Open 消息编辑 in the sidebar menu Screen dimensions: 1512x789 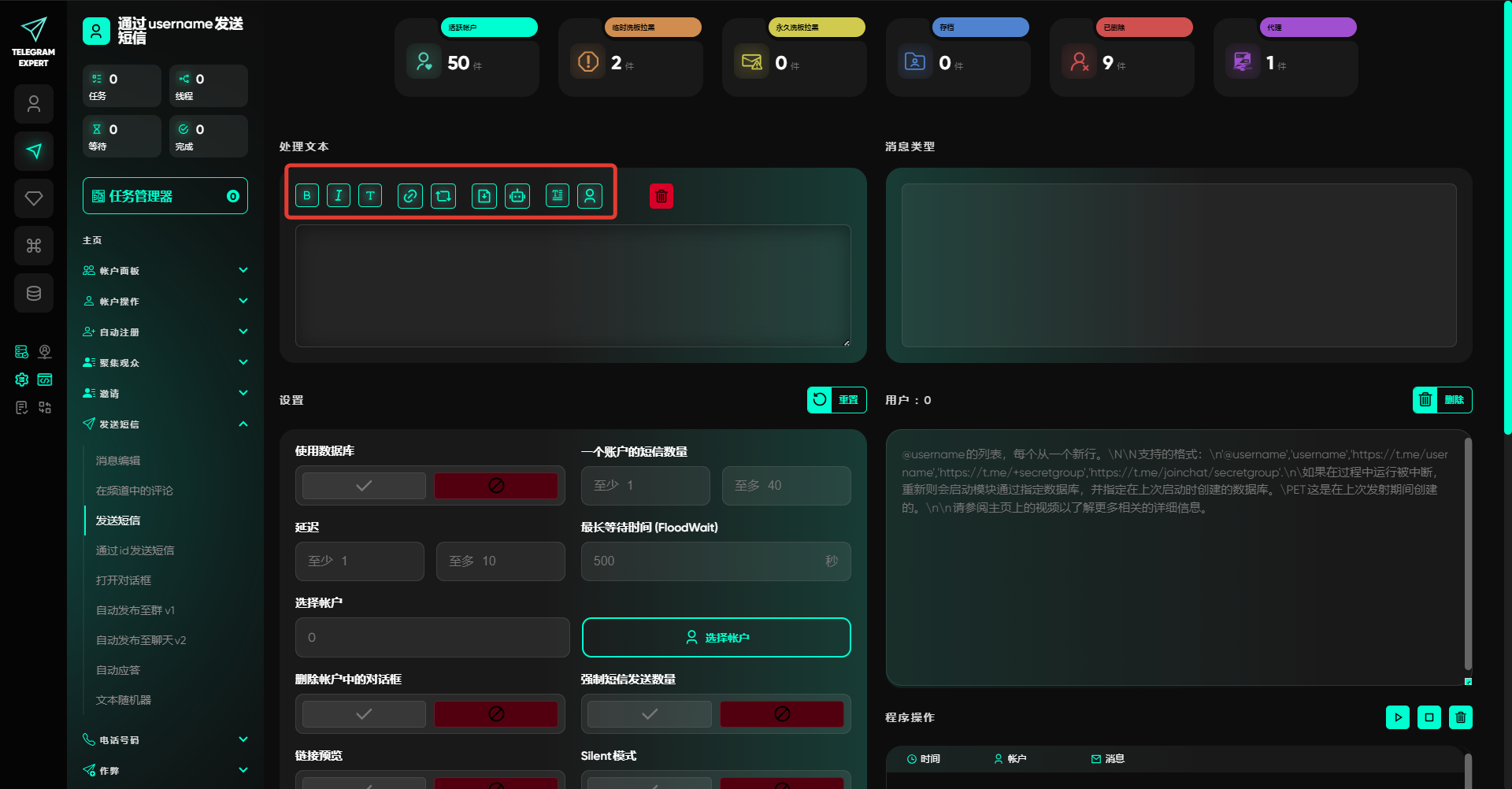(118, 461)
